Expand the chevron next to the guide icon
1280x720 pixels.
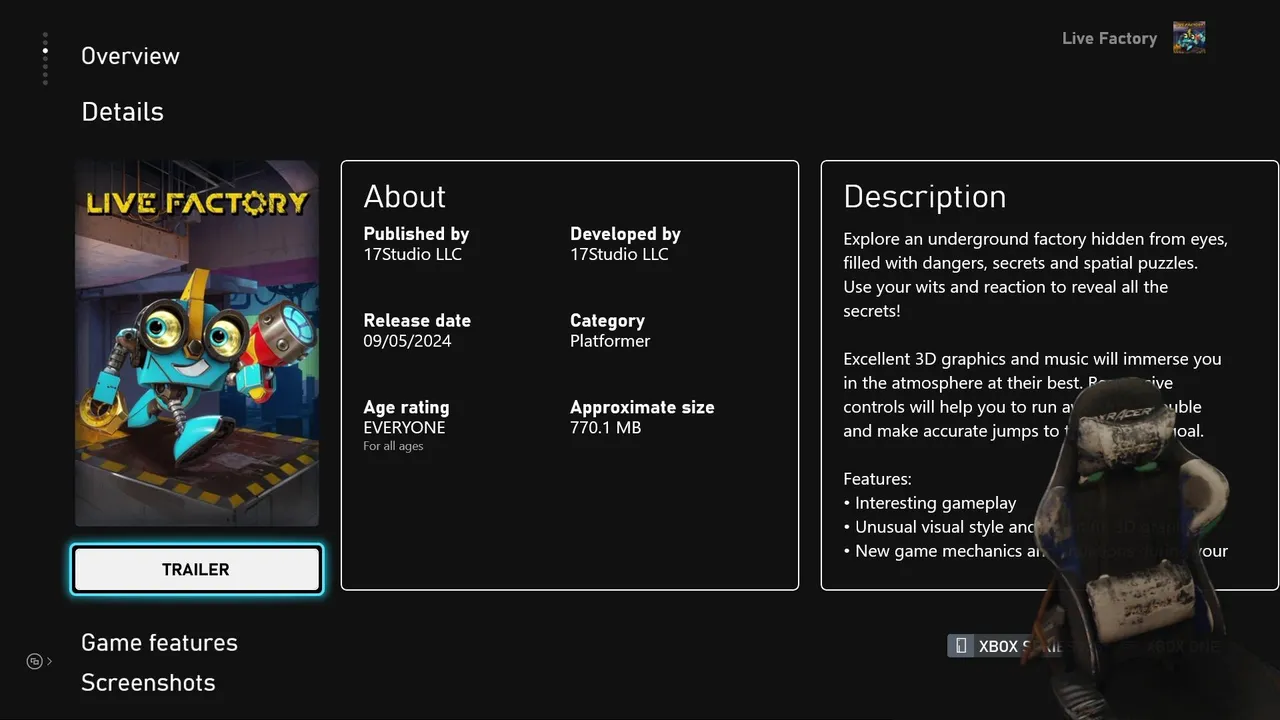[x=50, y=661]
